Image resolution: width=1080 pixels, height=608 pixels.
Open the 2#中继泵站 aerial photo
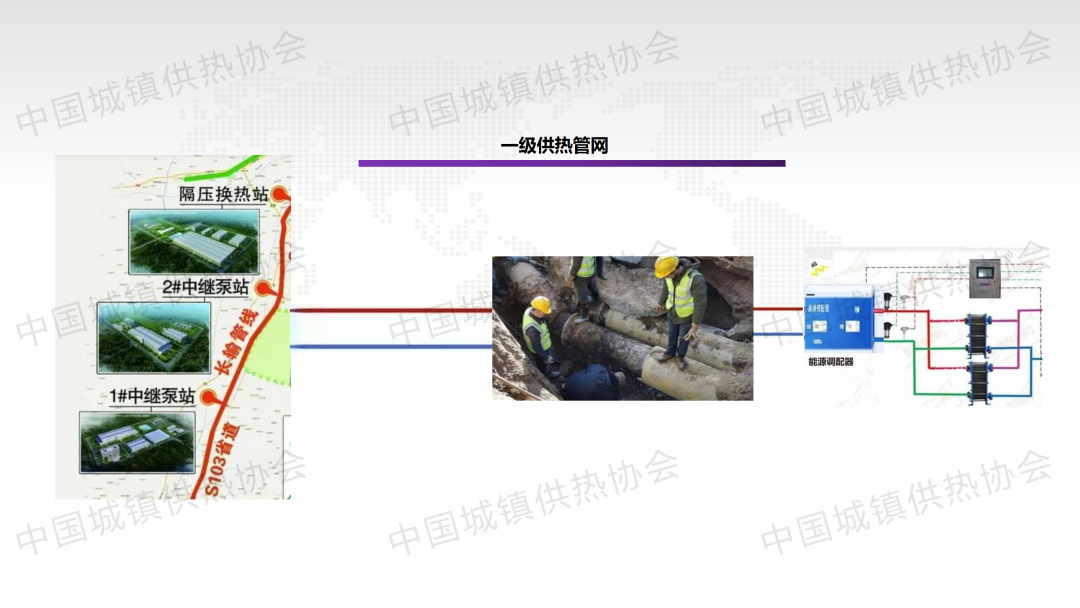pos(153,337)
